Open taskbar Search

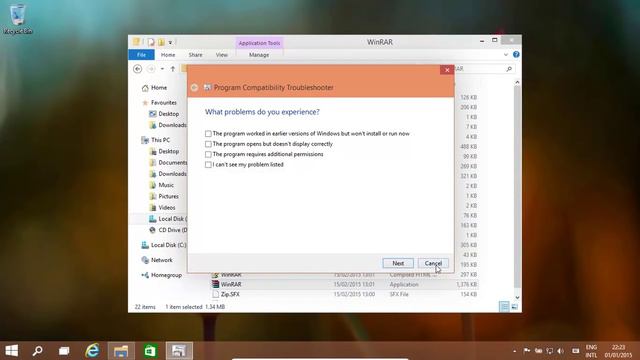38,351
